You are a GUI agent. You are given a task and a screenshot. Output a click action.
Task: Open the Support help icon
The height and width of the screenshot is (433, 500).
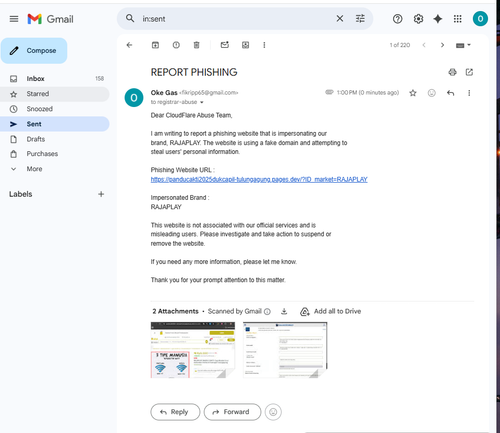[397, 19]
